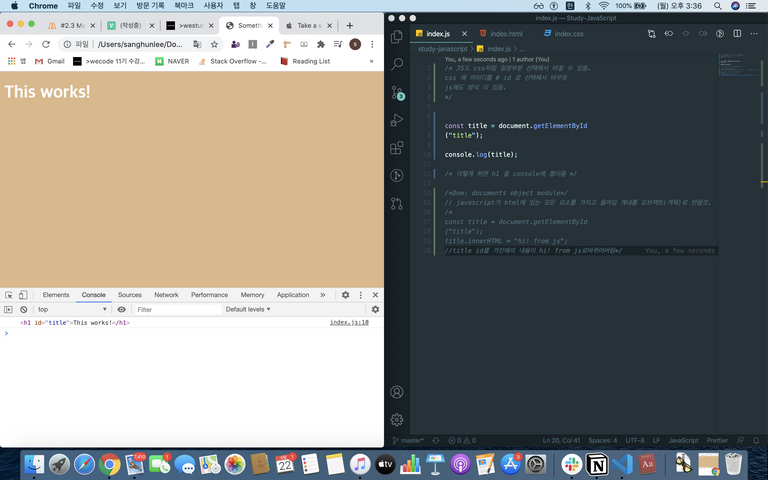Open DevTools customize menu dots

(360, 295)
